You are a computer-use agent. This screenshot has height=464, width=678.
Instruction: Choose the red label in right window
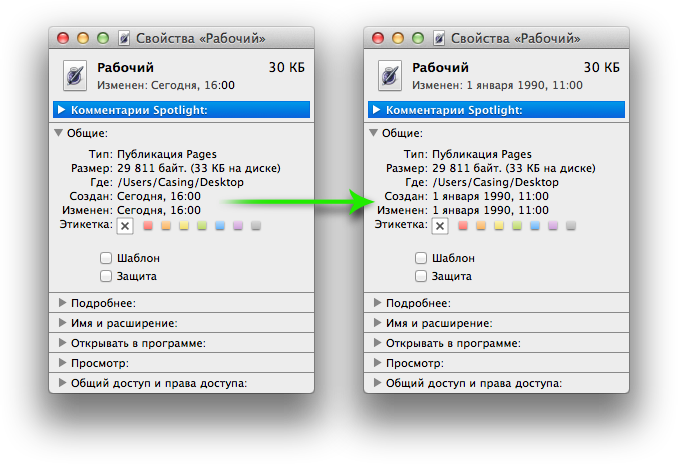[463, 225]
